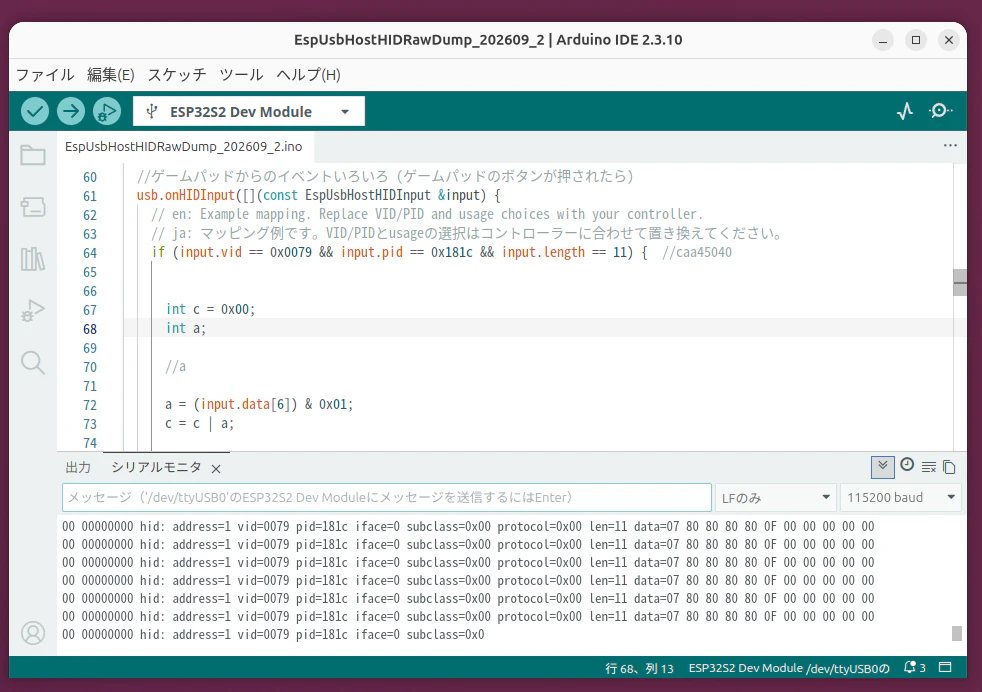Open the LF-only line ending dropdown
Viewport: 982px width, 692px height.
point(775,498)
